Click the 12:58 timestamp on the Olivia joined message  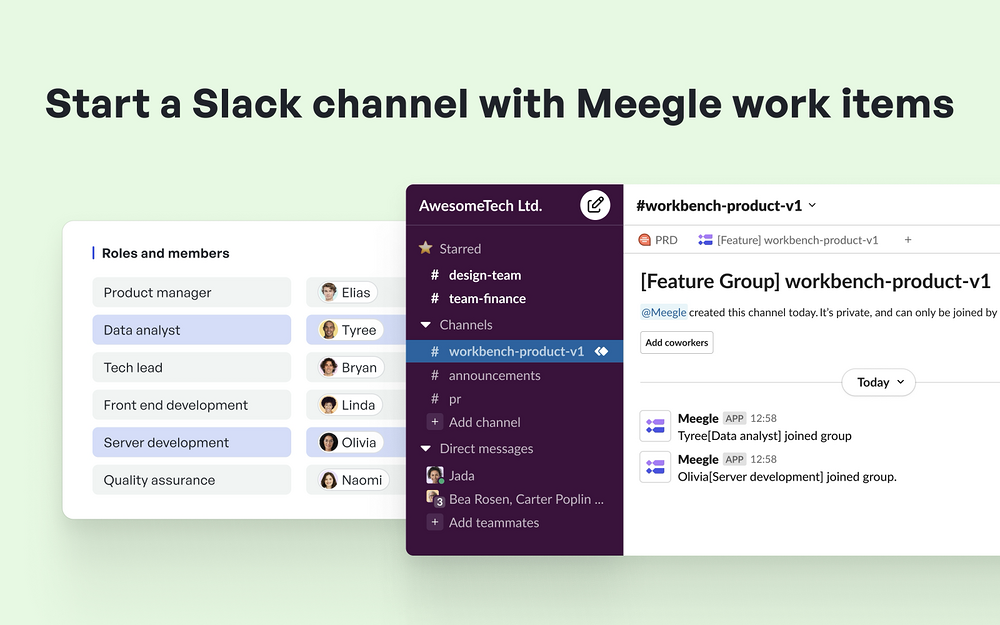click(763, 459)
